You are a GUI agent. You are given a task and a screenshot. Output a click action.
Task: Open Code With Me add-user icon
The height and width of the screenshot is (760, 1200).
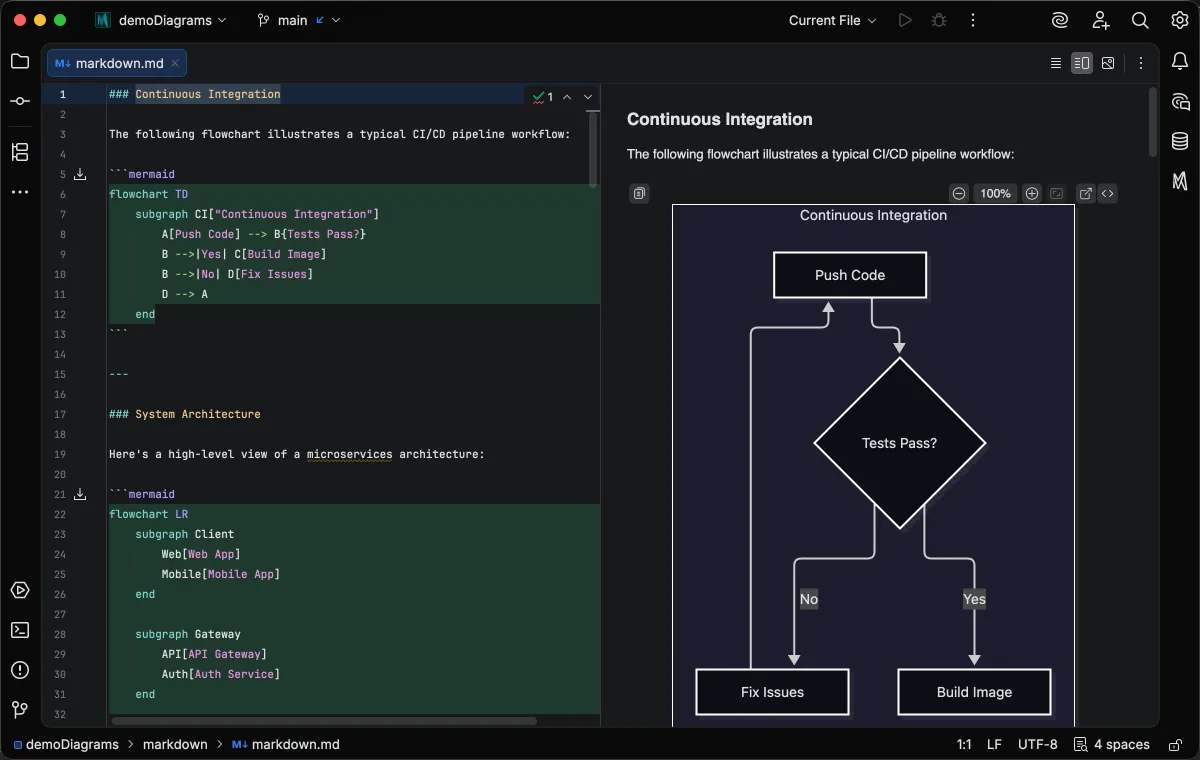coord(1100,20)
